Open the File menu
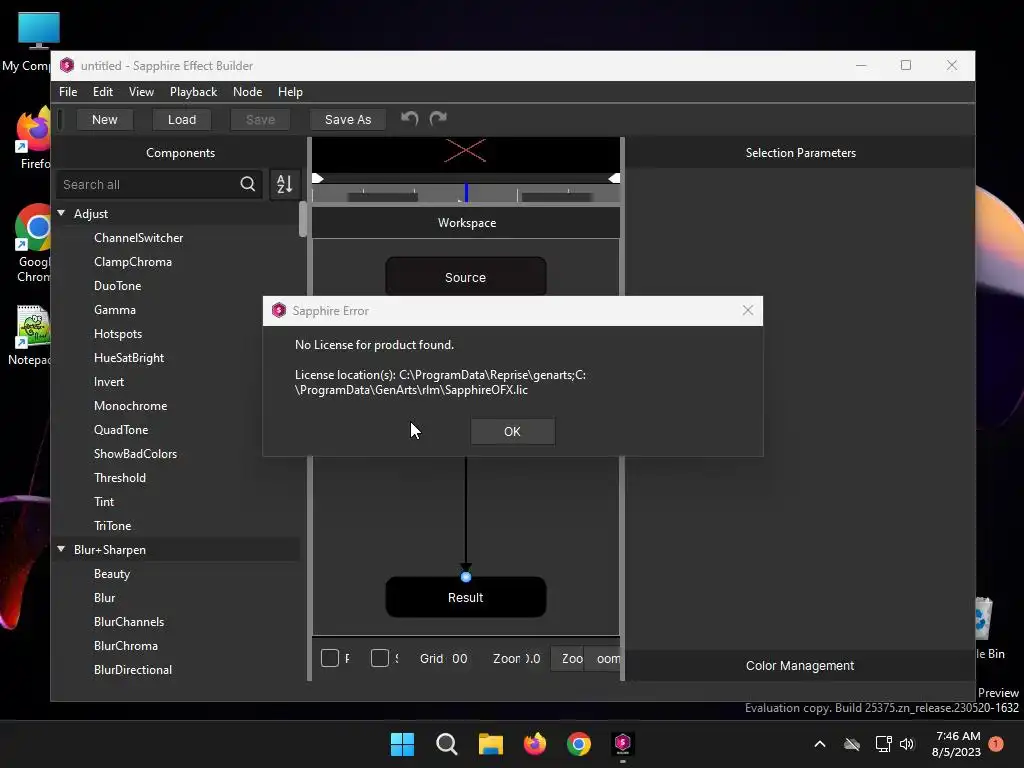The width and height of the screenshot is (1024, 768). click(68, 92)
